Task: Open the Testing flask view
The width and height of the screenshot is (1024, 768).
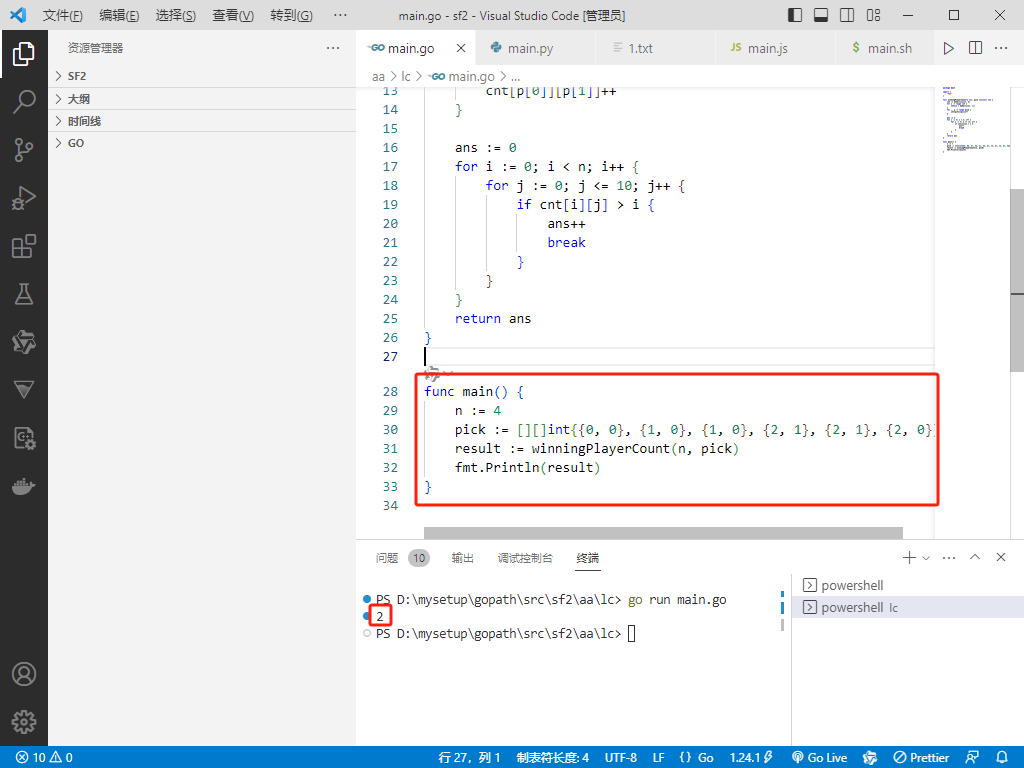Action: click(24, 295)
